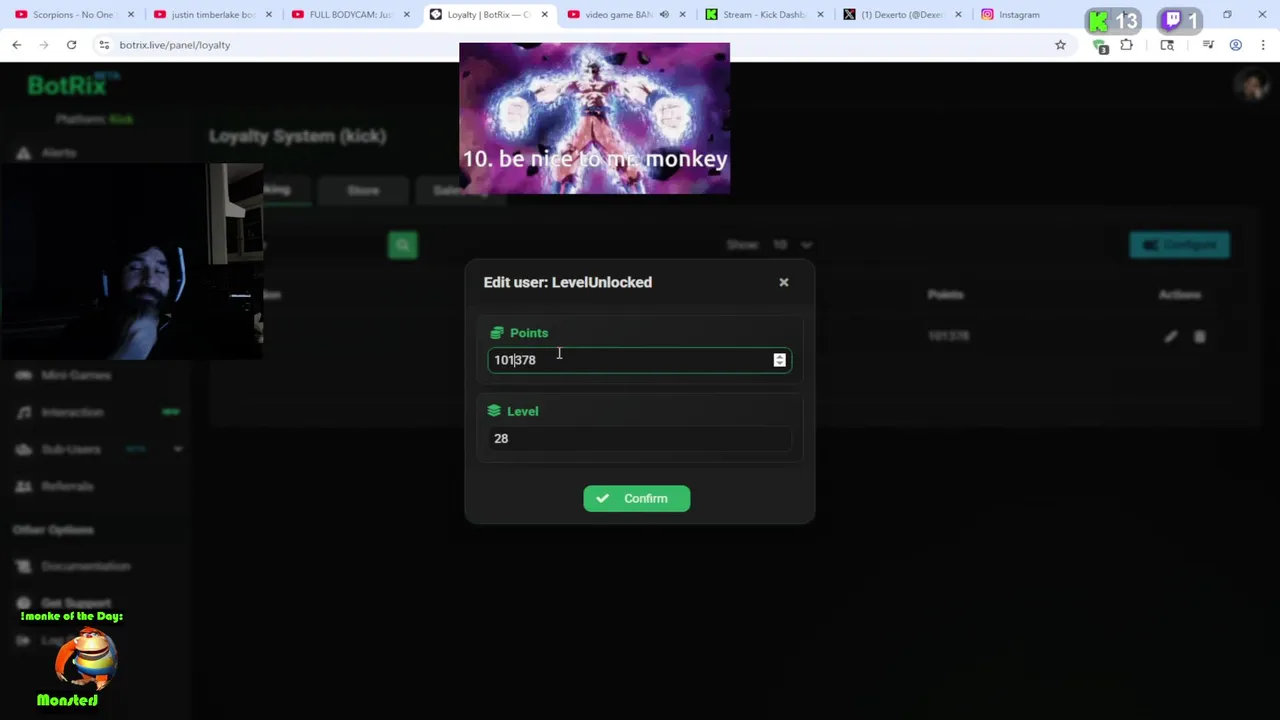
Task: Click the Kick viewer count badge
Action: (x=1114, y=20)
